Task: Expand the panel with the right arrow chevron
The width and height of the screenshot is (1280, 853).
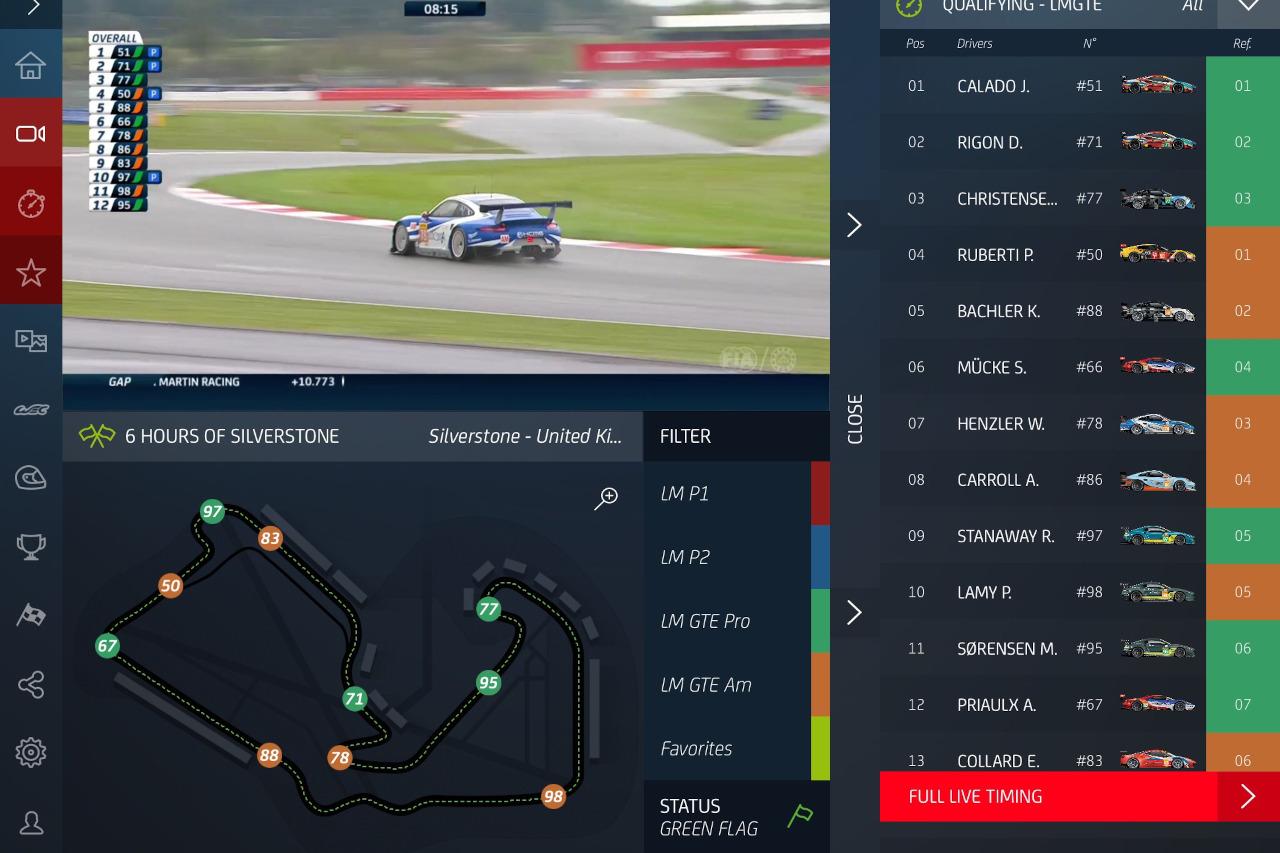Action: [x=854, y=225]
